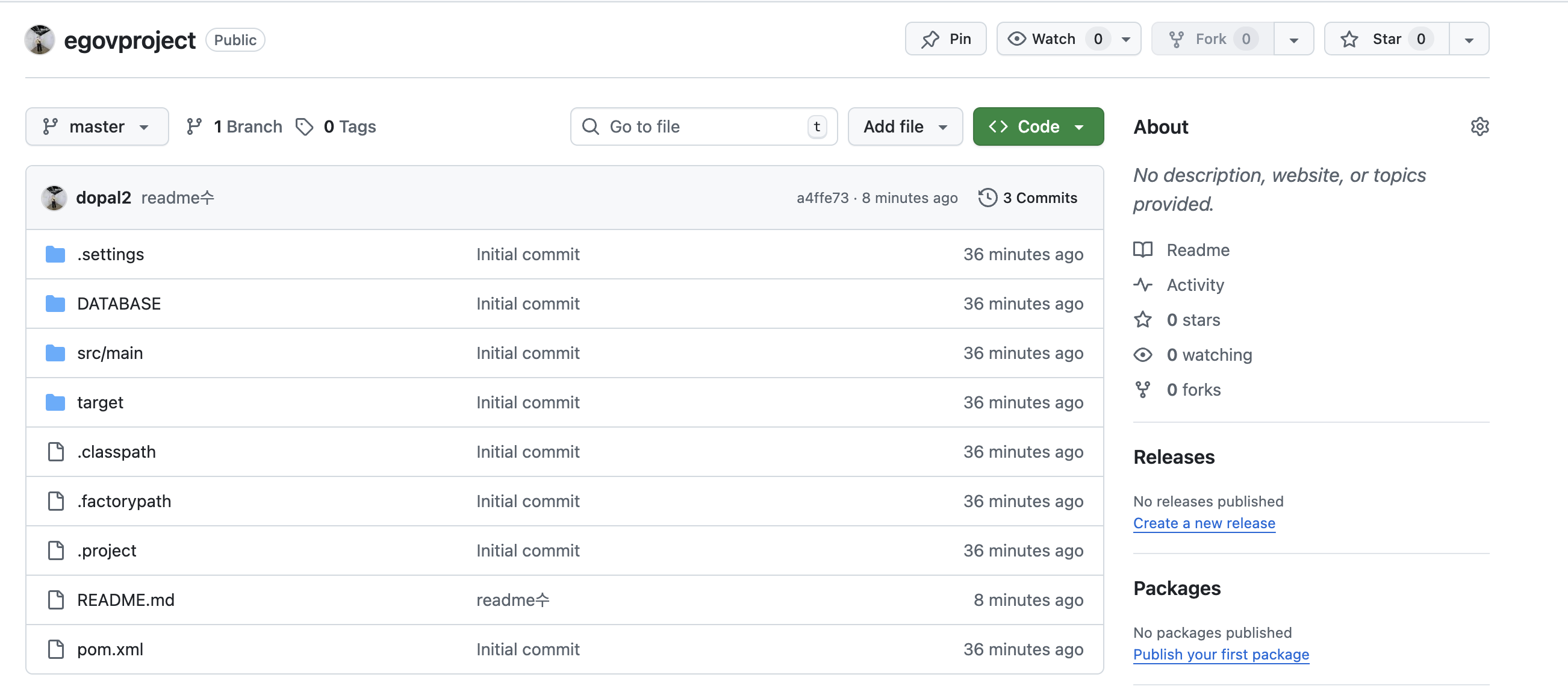Click the egovproject owner avatar
This screenshot has height=689, width=1568.
(40, 40)
